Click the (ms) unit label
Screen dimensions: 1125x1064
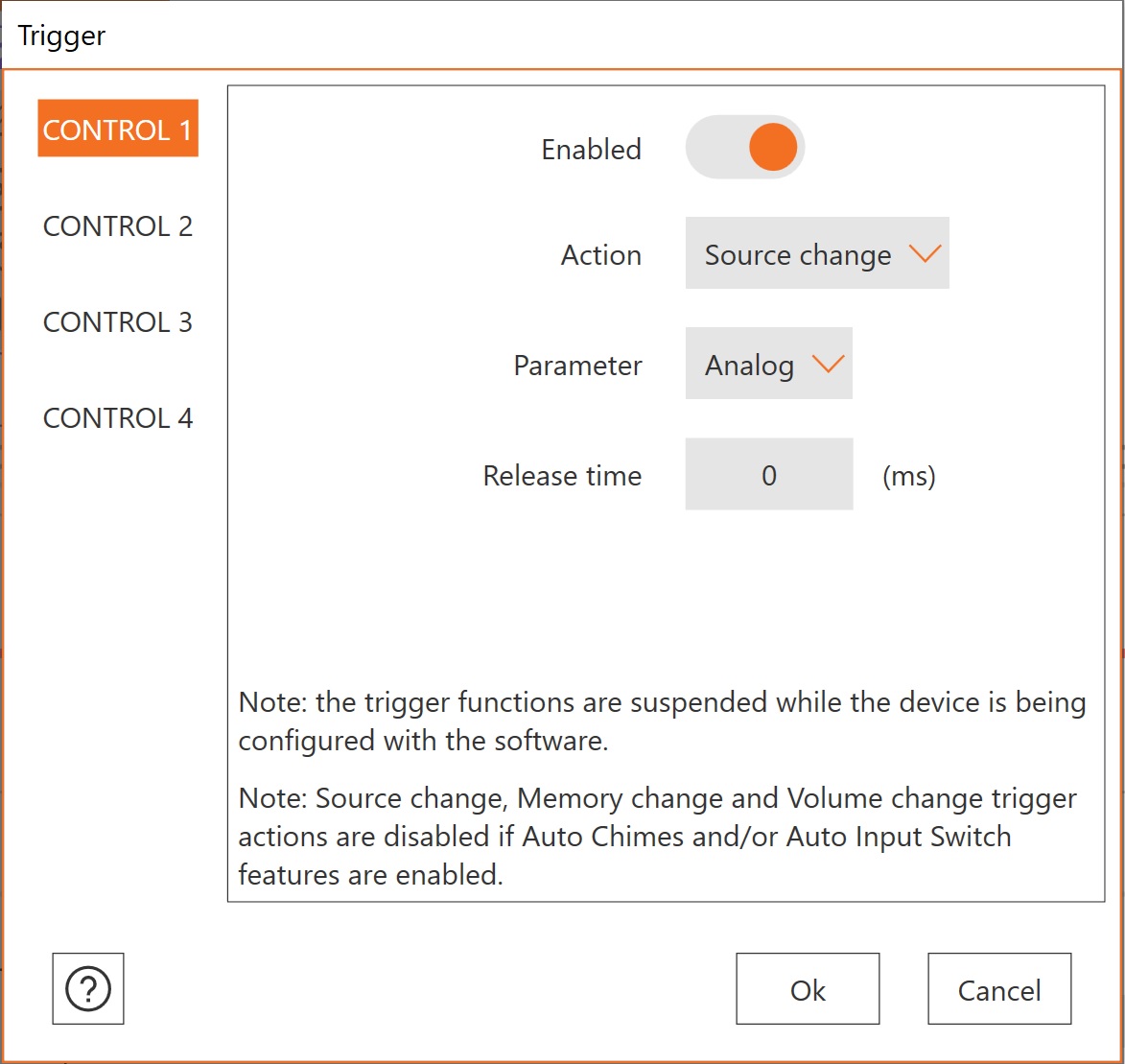click(908, 476)
